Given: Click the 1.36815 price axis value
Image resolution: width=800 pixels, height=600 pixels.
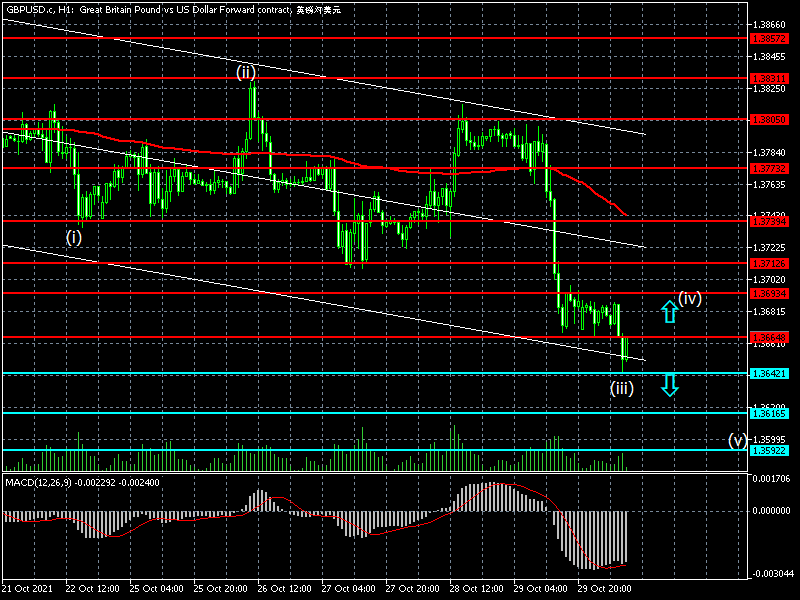Looking at the screenshot, I should coord(769,312).
